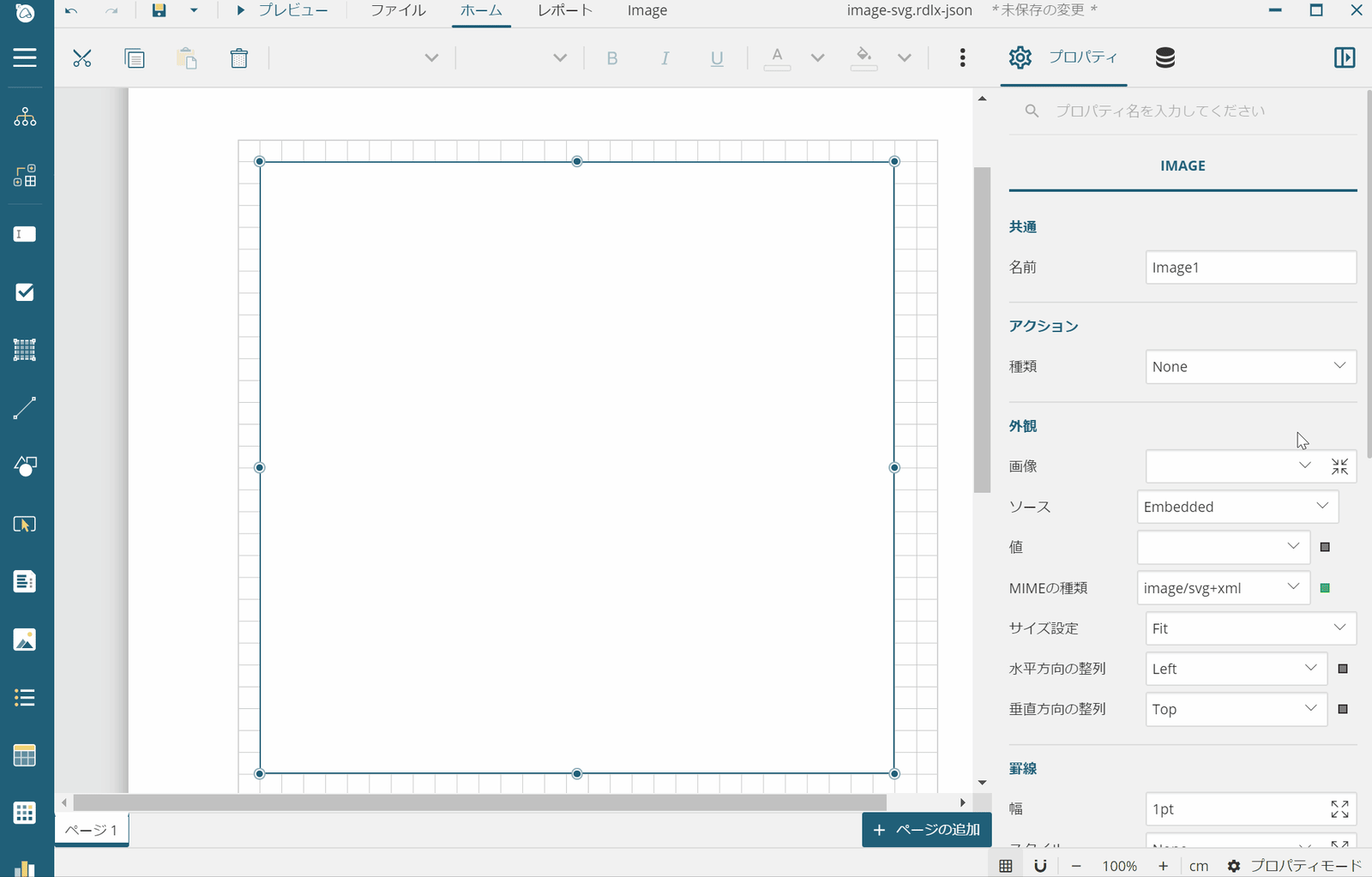Select the List tool in sidebar
The height and width of the screenshot is (877, 1372).
[25, 697]
